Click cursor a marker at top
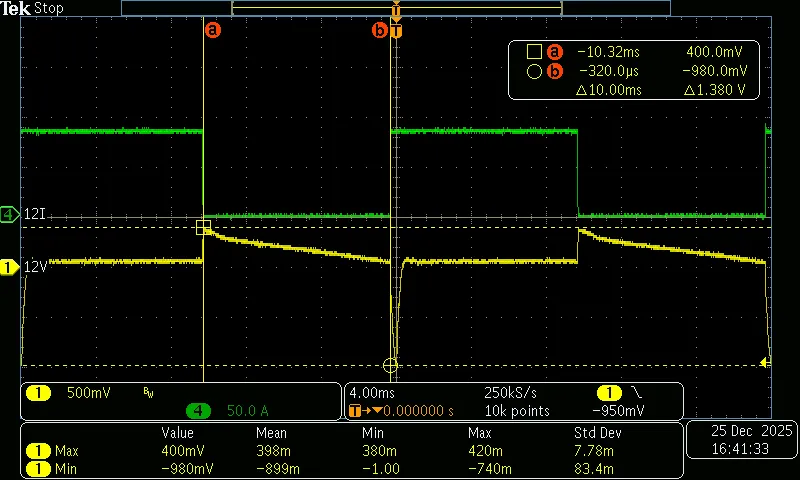This screenshot has height=480, width=800. (213, 30)
